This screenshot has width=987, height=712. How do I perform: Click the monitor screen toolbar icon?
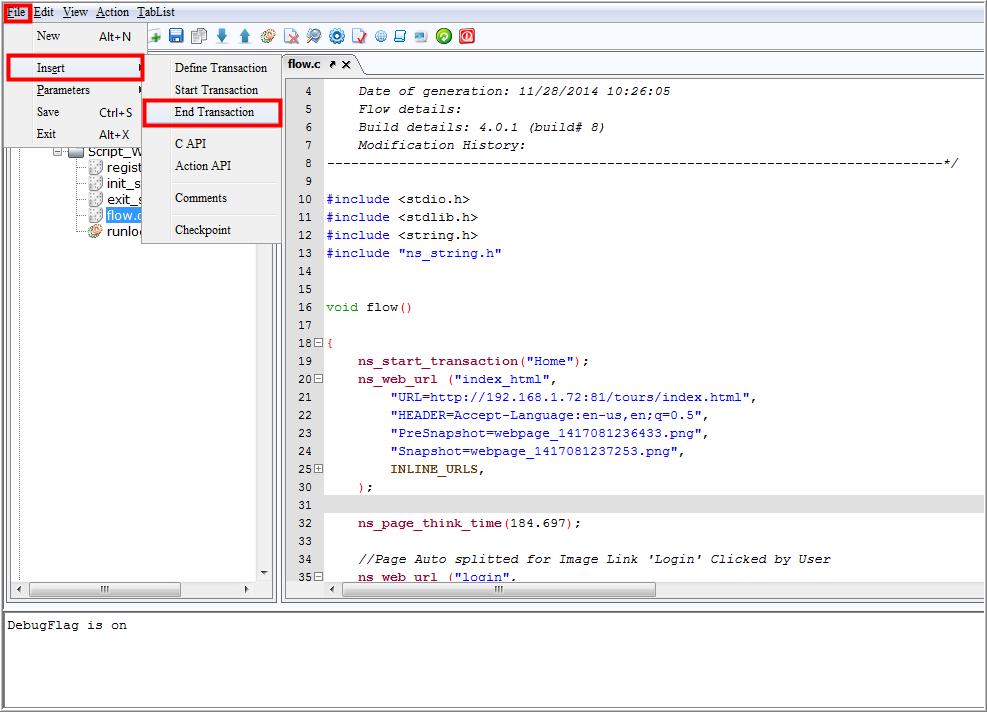point(421,36)
